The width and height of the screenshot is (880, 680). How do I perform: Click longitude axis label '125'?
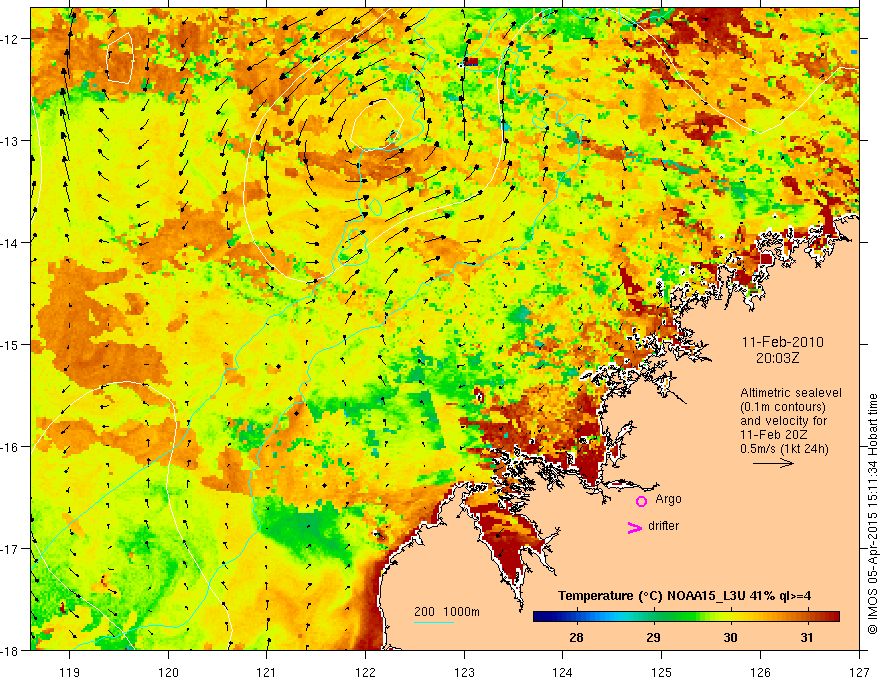click(x=662, y=672)
